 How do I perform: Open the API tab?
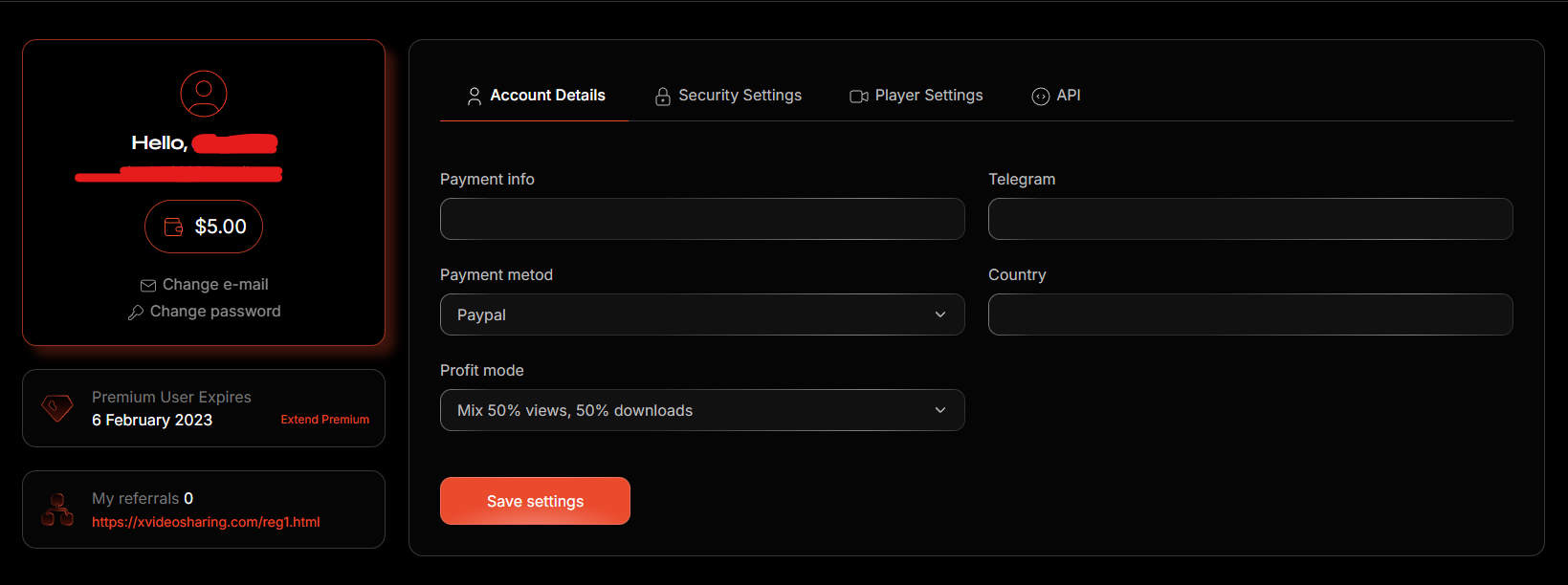coord(1056,96)
